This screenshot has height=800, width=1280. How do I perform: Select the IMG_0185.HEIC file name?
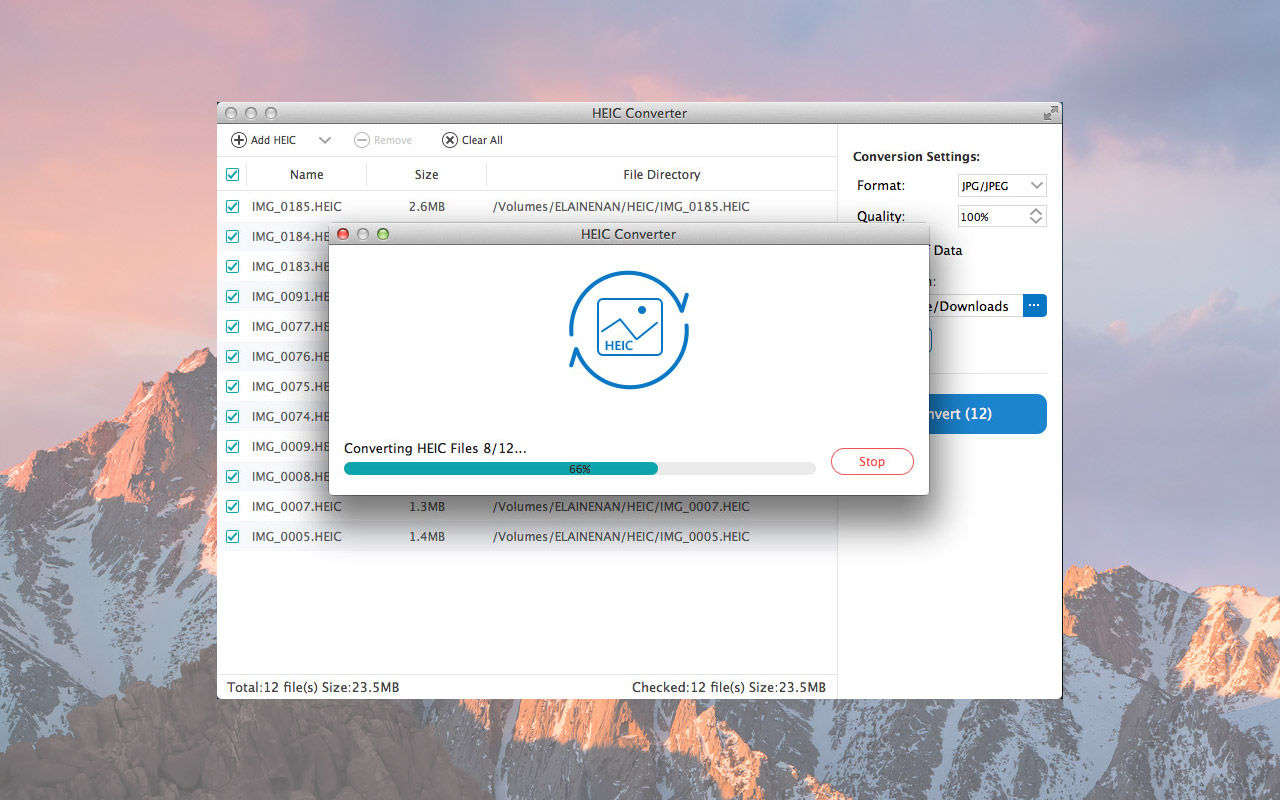pyautogui.click(x=297, y=206)
